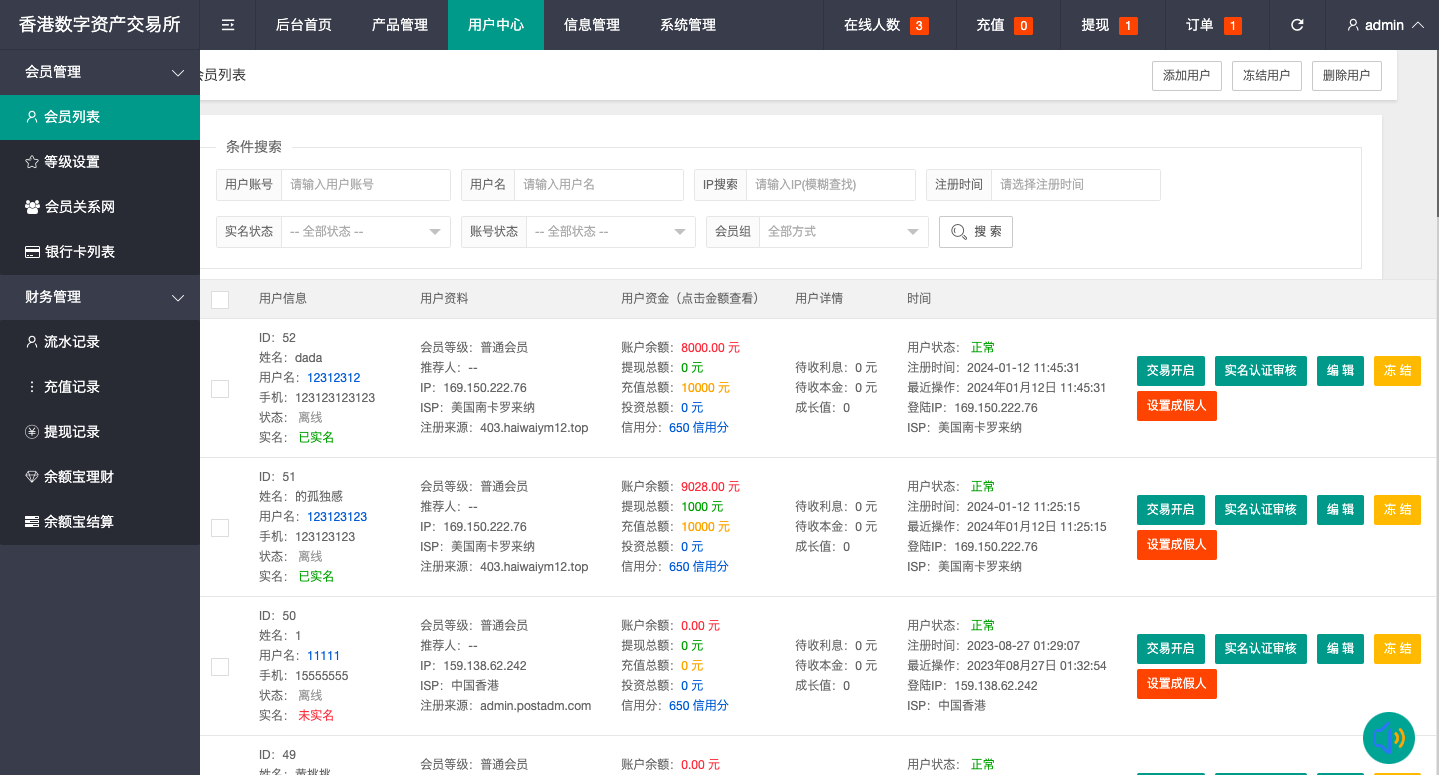The image size is (1439, 775).
Task: Click the refresh icon in top bar
Action: click(x=1297, y=25)
